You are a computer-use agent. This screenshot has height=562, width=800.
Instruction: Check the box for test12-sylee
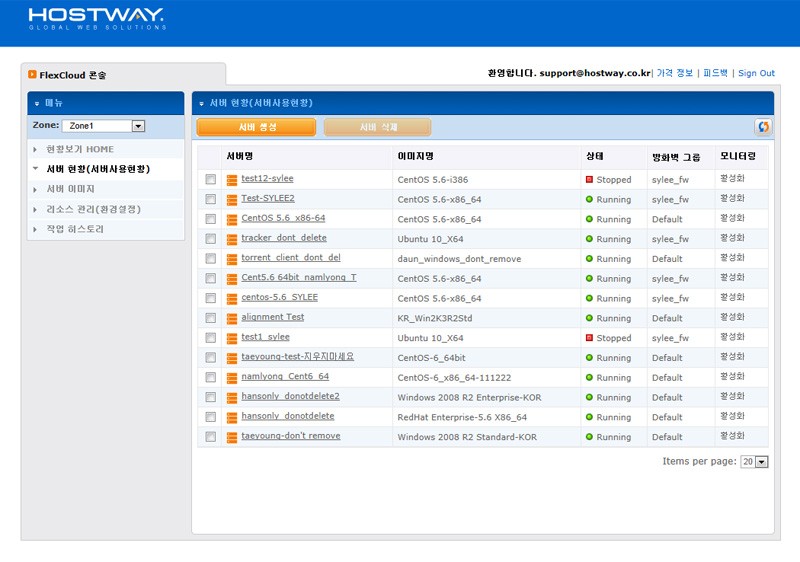tap(210, 179)
